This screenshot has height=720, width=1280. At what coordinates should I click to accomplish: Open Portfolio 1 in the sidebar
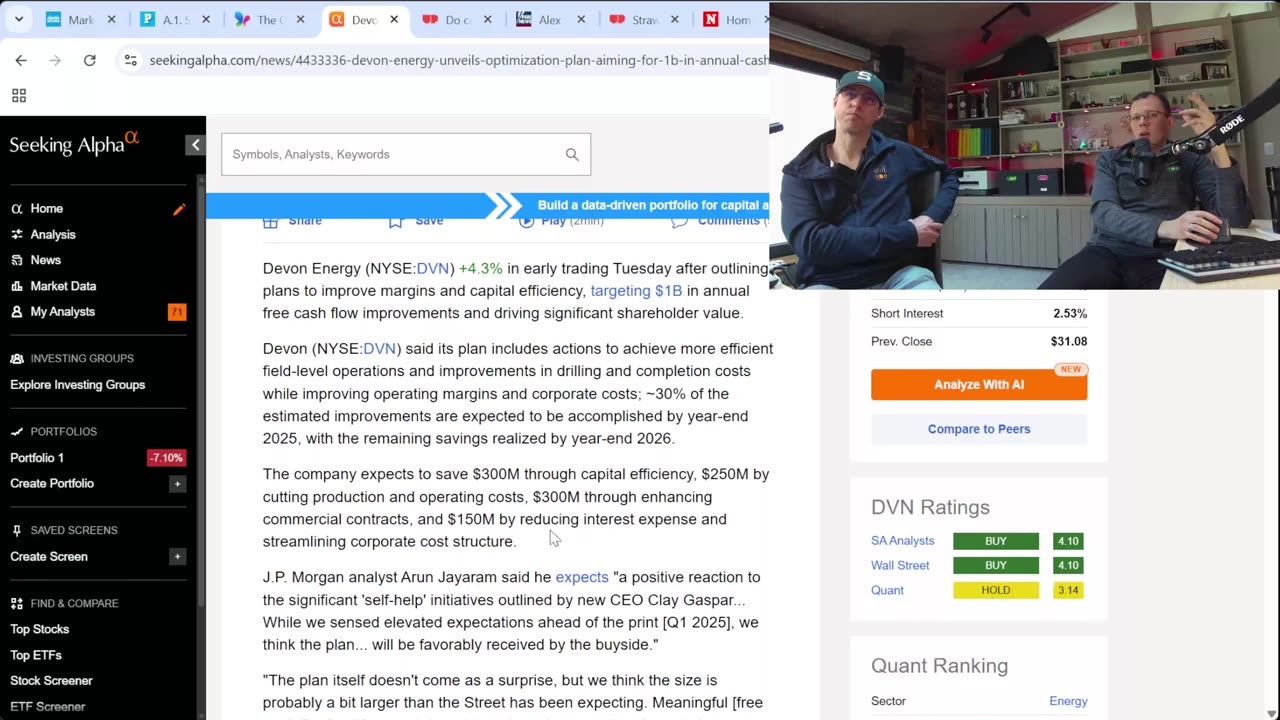[x=37, y=458]
